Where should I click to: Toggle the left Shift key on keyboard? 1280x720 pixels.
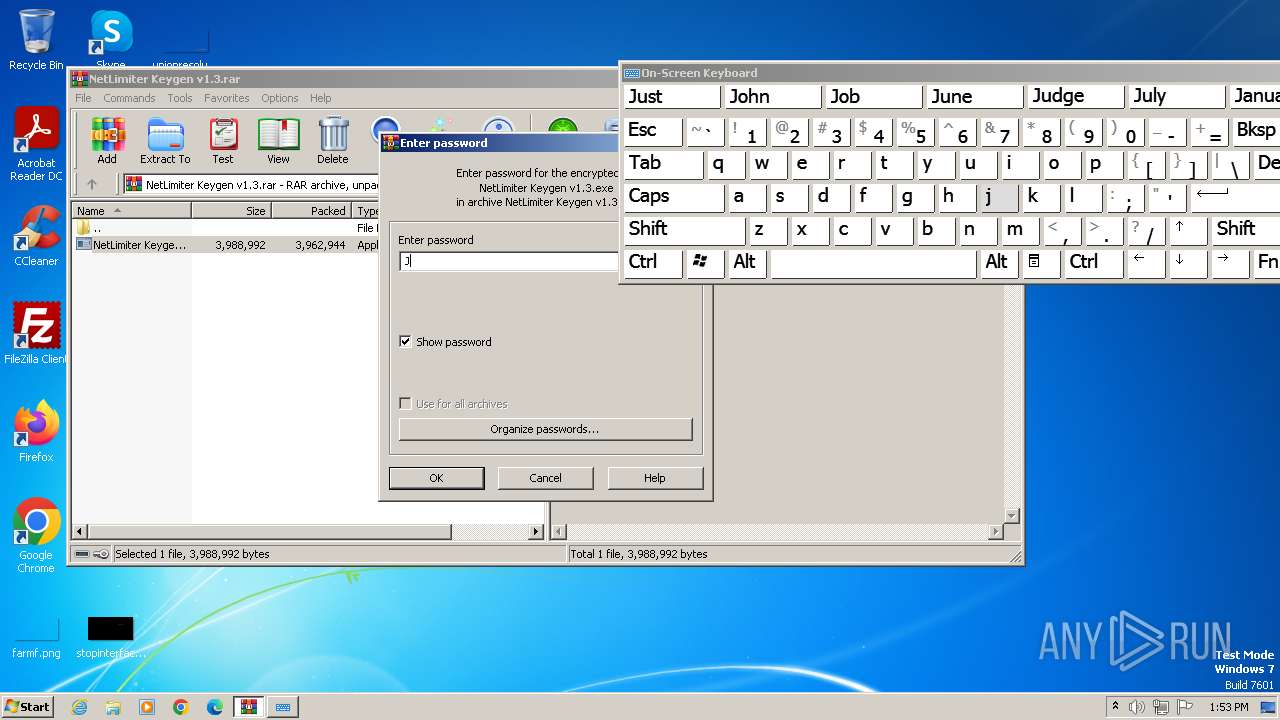[x=684, y=230]
